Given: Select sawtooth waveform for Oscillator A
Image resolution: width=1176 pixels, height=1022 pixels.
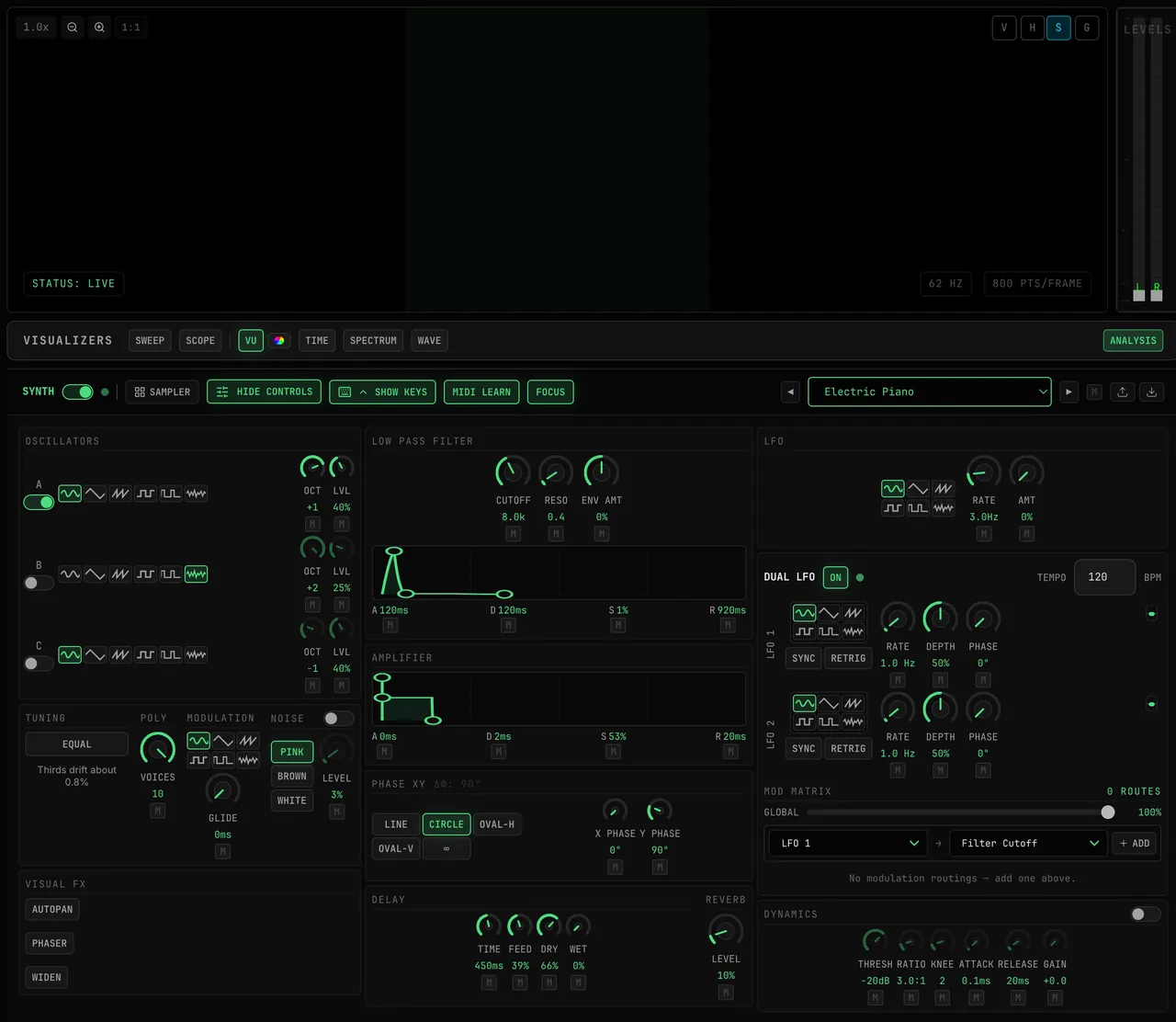Looking at the screenshot, I should click(x=120, y=494).
